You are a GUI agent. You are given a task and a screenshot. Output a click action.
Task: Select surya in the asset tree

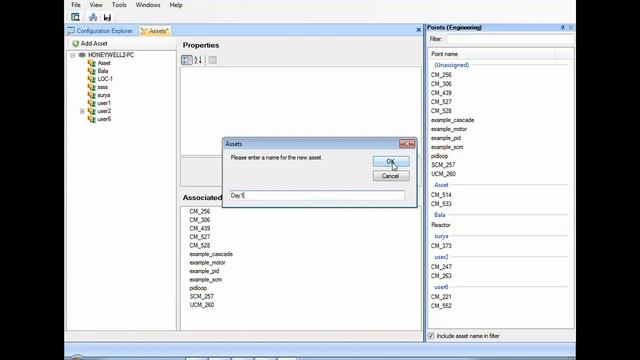pos(104,95)
